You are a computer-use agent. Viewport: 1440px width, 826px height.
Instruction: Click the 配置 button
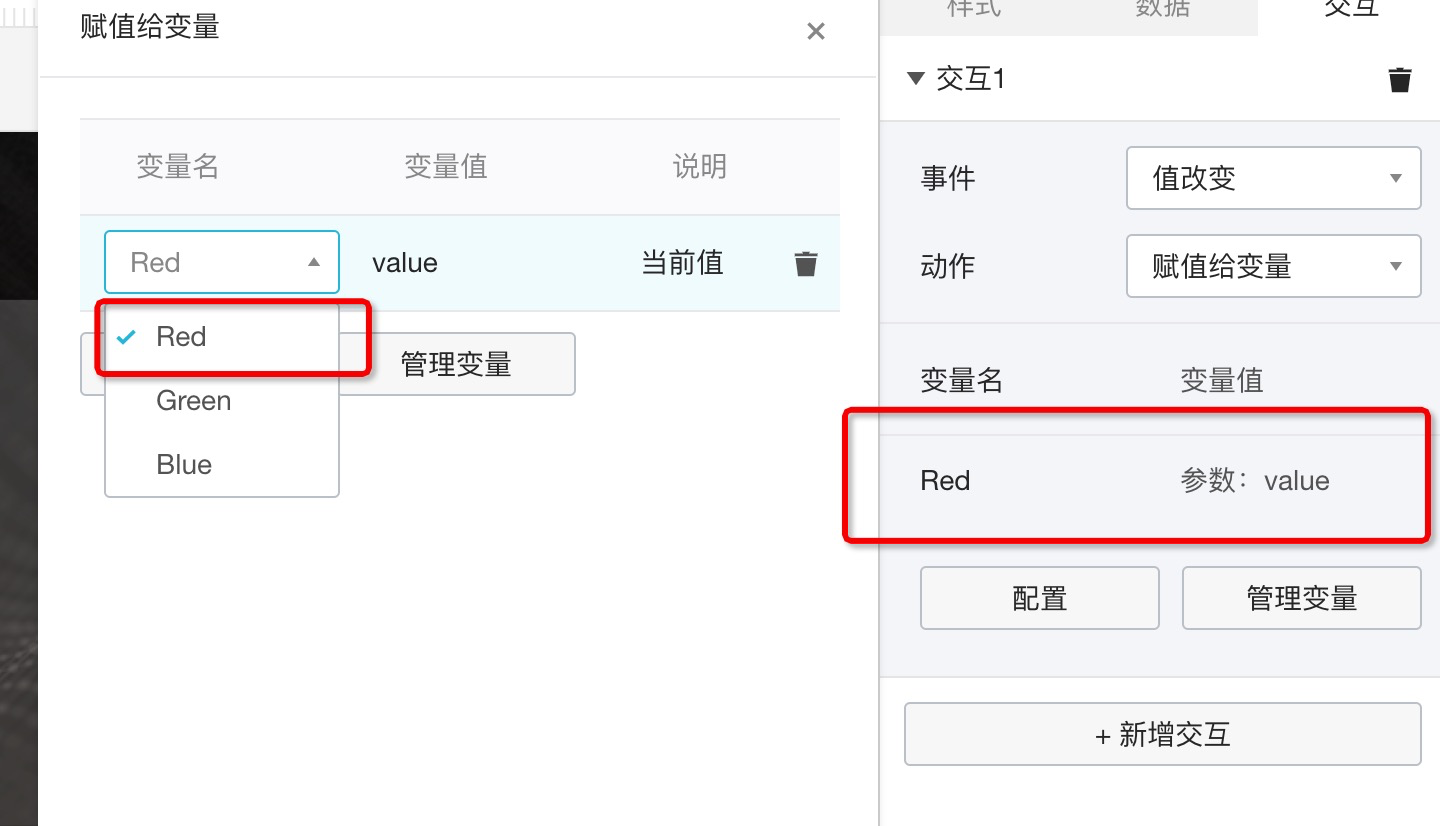[1040, 598]
